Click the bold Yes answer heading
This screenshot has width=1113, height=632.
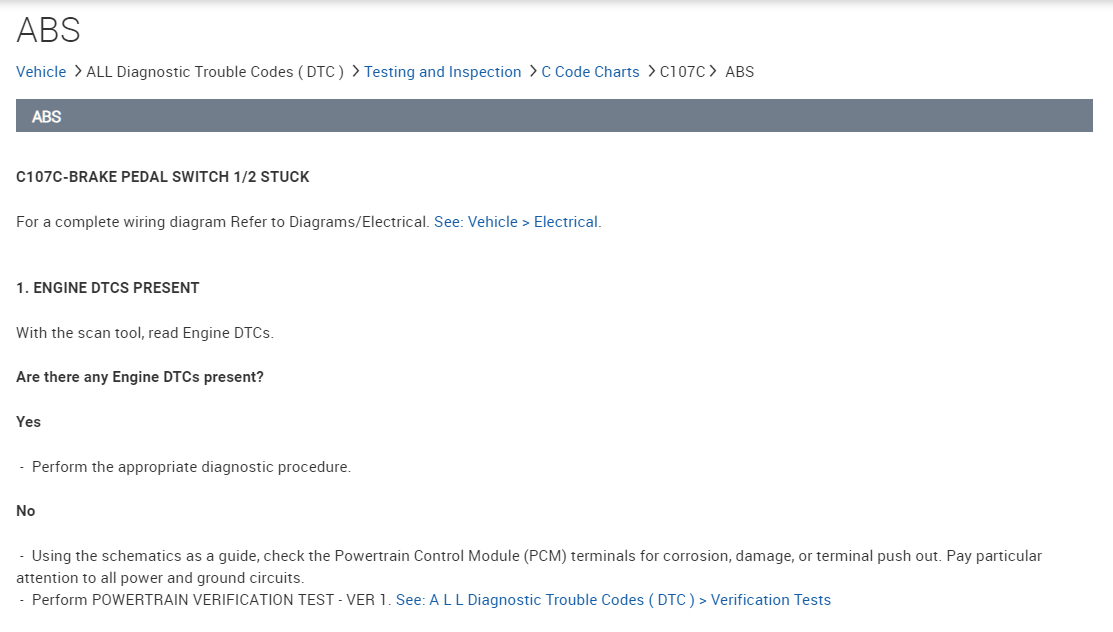[28, 422]
